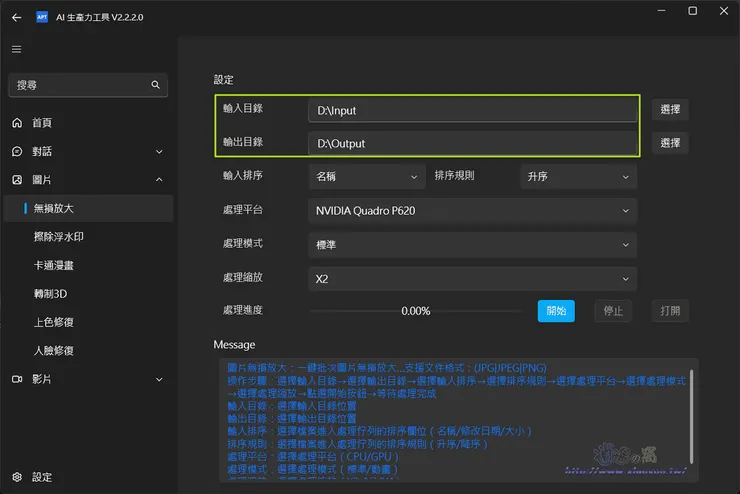This screenshot has height=494, width=740.
Task: Click the search magnifier icon
Action: pyautogui.click(x=155, y=85)
